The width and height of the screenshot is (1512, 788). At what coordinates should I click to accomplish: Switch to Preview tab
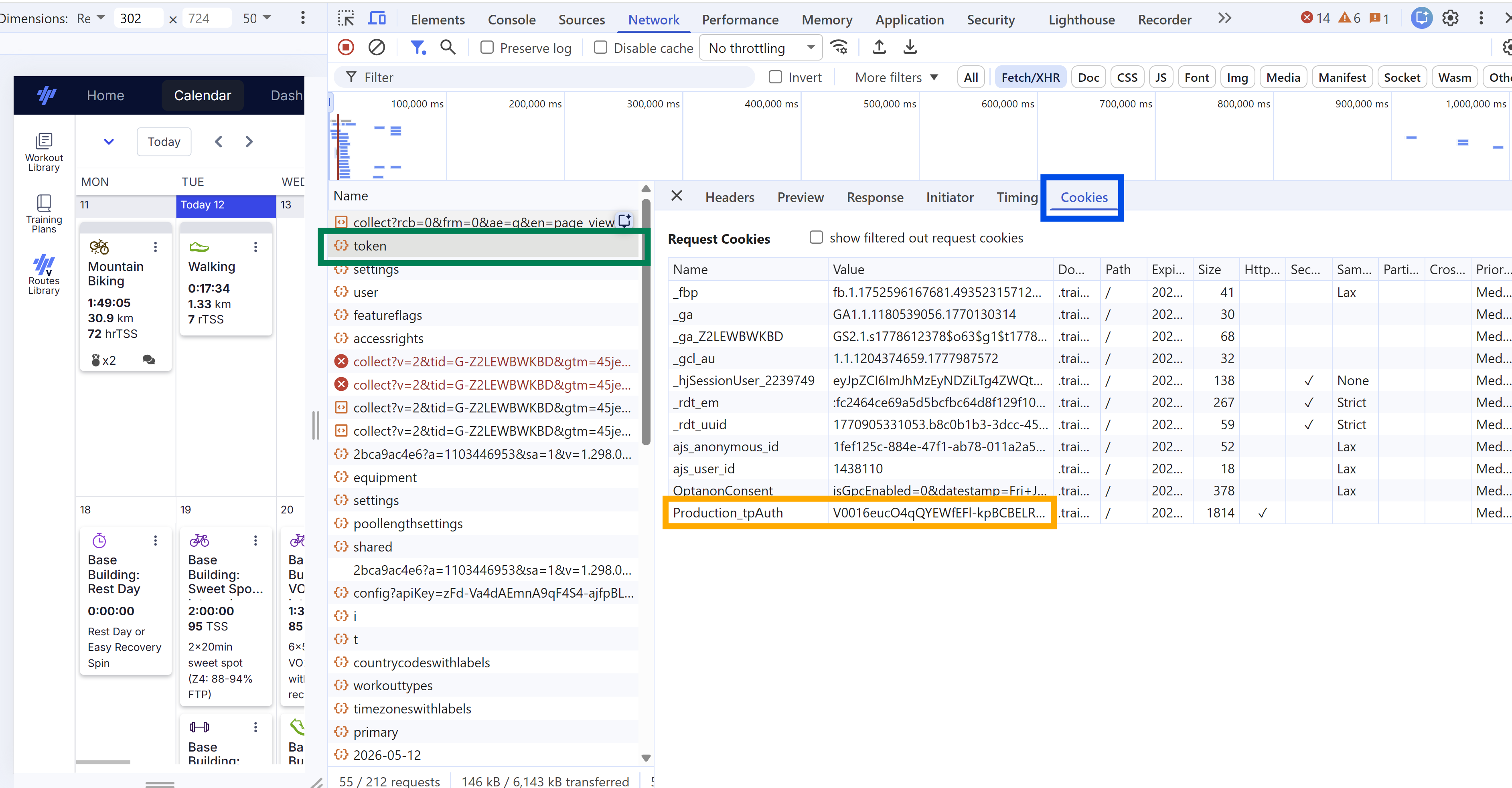[x=800, y=197]
